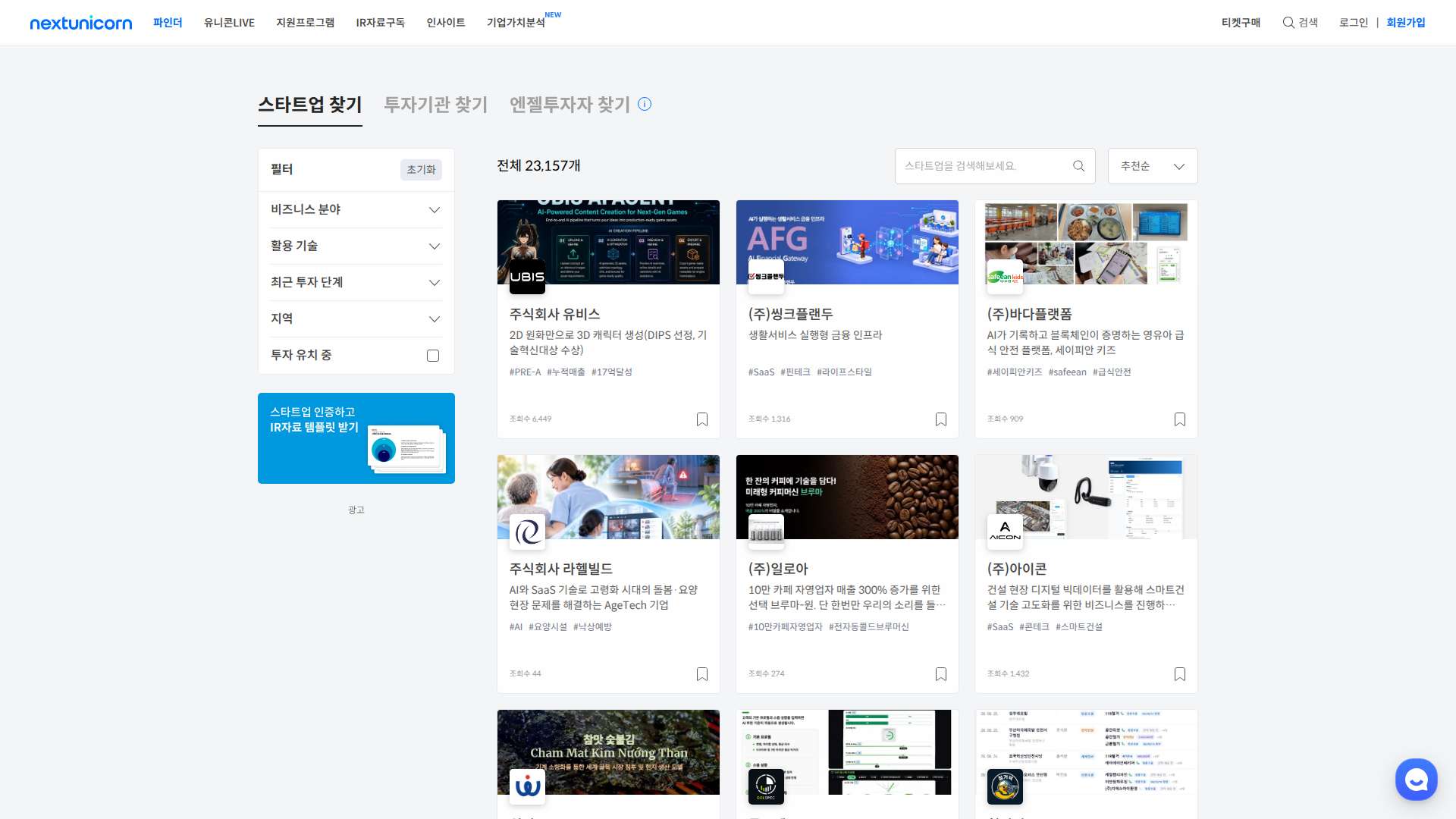Image resolution: width=1456 pixels, height=819 pixels.
Task: Expand the 지역 filter
Action: pos(356,318)
